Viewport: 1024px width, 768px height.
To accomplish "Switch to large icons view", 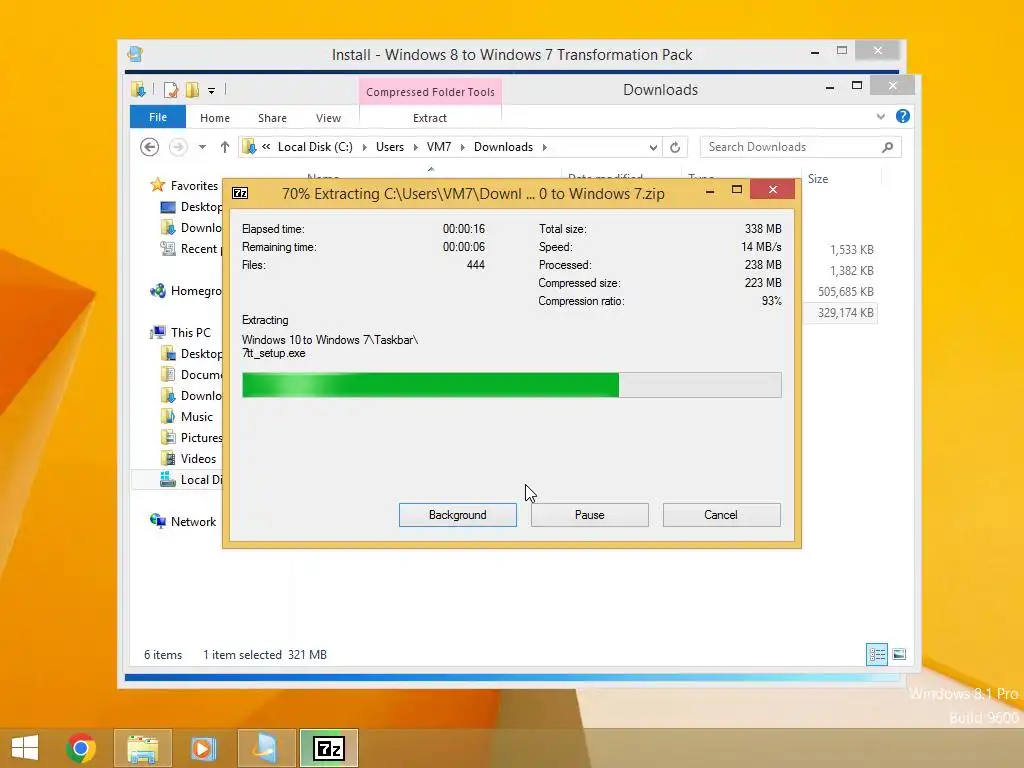I will point(899,654).
